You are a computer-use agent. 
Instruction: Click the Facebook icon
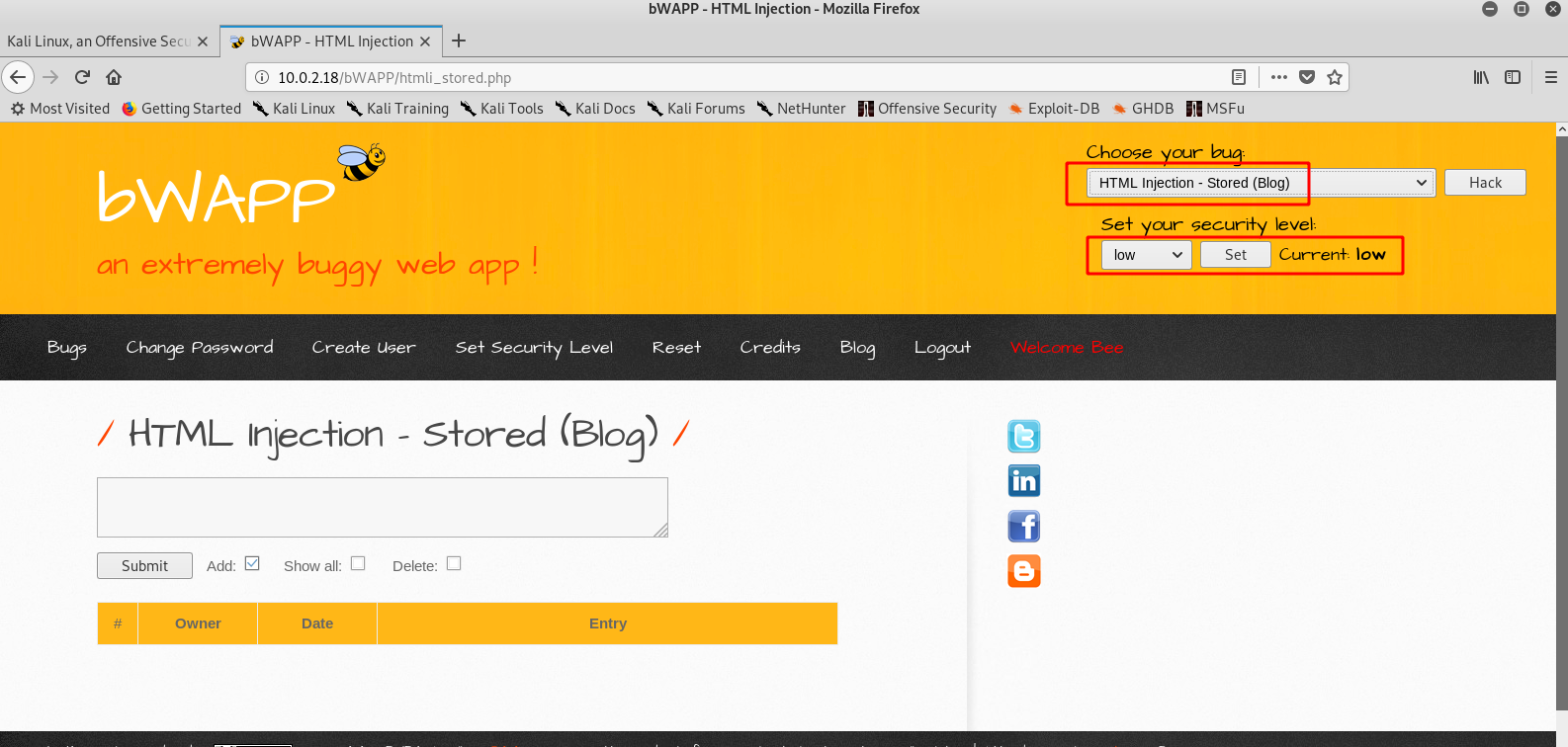(1024, 526)
